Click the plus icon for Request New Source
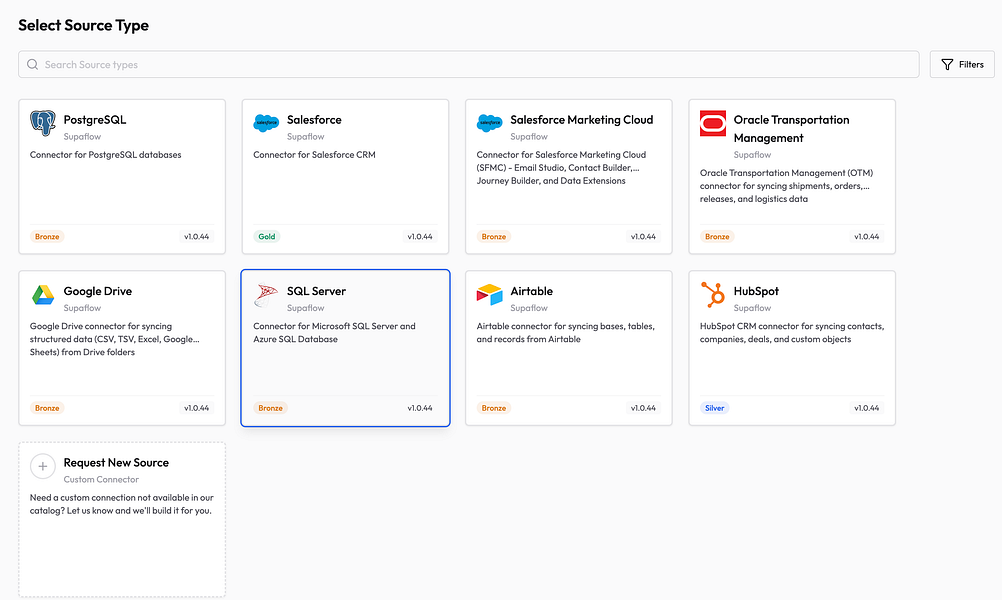 pyautogui.click(x=43, y=466)
